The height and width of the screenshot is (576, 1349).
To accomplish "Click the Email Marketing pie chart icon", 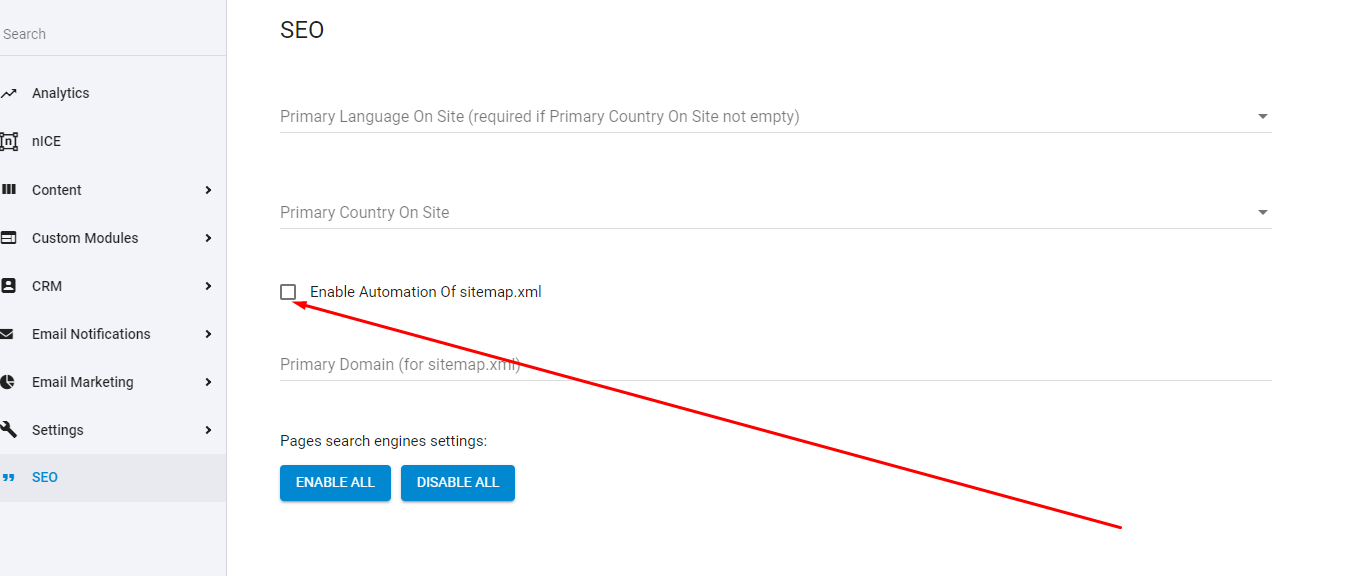I will tap(8, 382).
